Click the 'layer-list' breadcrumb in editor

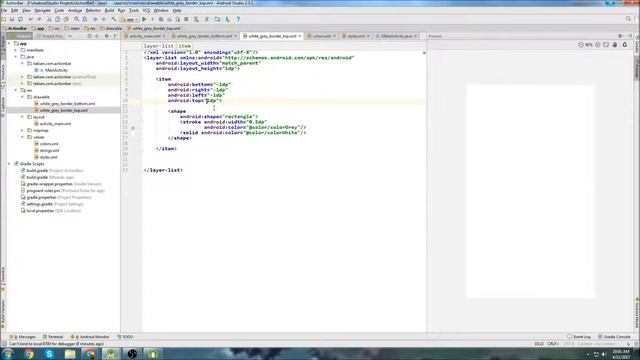click(159, 46)
